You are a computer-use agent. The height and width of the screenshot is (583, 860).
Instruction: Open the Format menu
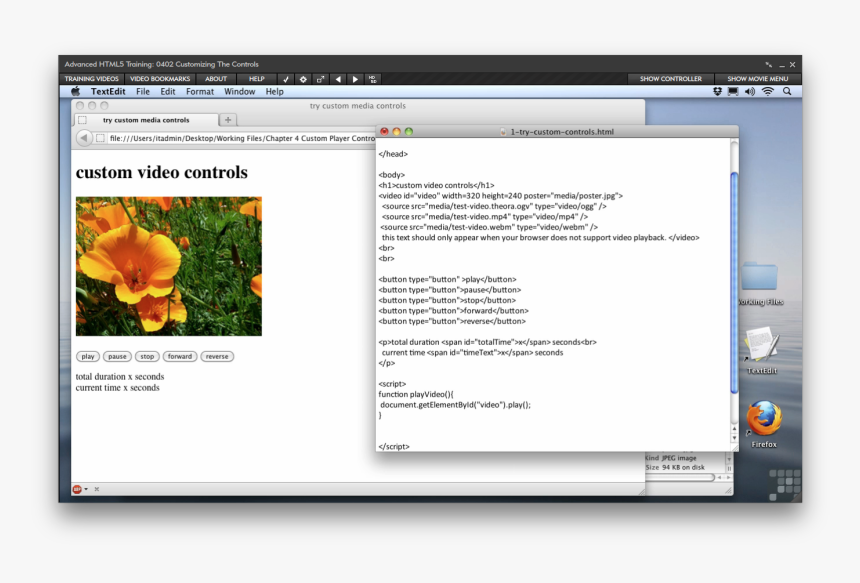tap(200, 92)
